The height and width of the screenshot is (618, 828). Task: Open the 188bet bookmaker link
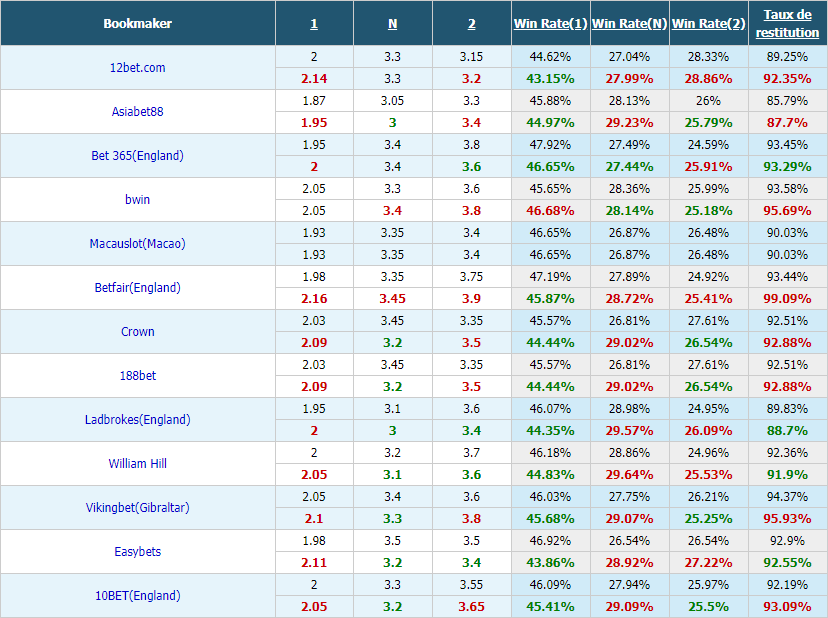[x=137, y=376]
